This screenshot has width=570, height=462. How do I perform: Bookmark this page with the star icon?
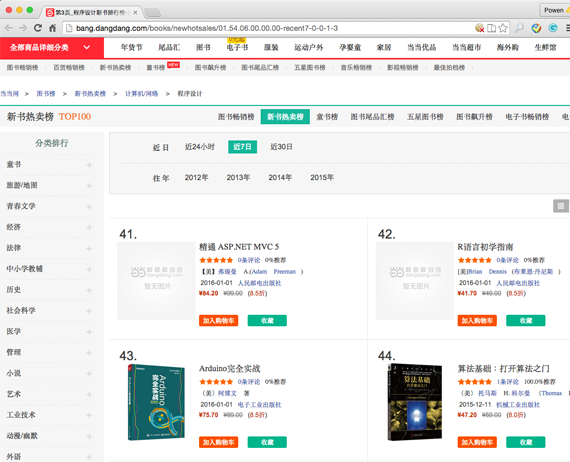pyautogui.click(x=503, y=28)
